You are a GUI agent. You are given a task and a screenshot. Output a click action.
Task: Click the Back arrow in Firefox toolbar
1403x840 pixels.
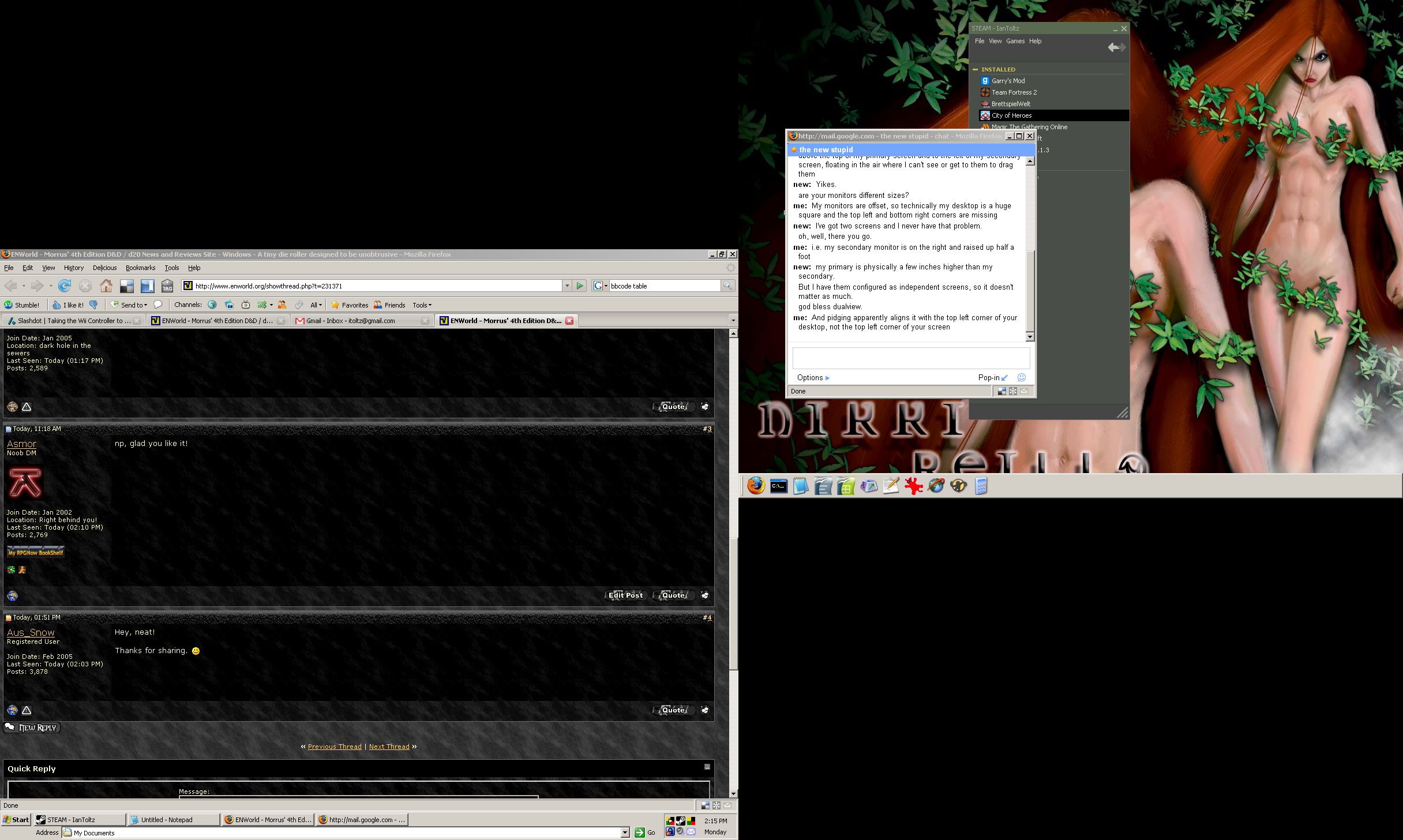click(10, 286)
